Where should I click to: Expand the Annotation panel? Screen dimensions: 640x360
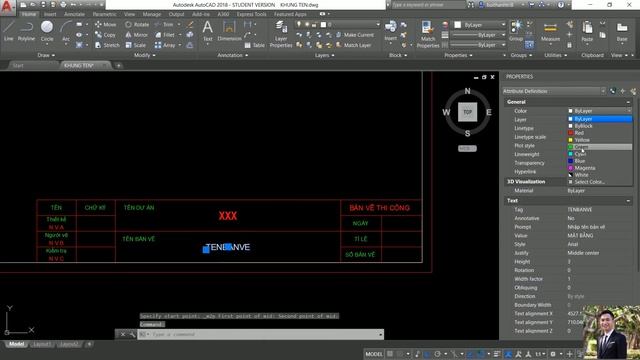tap(233, 55)
